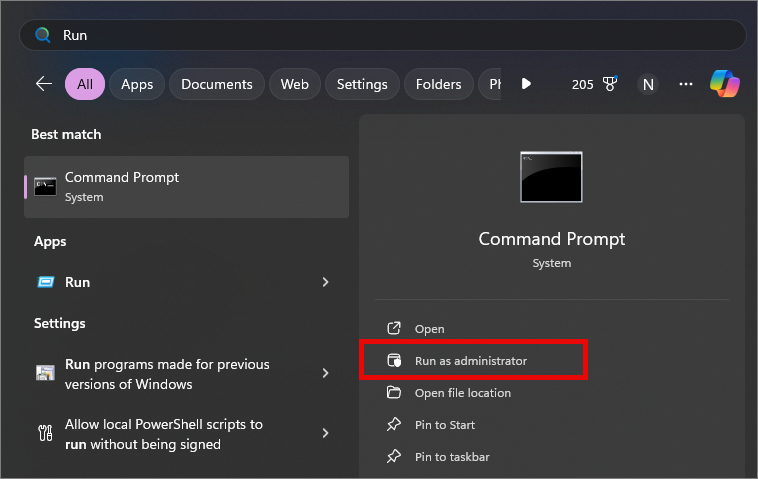Switch to the Documents filter tab
The width and height of the screenshot is (758, 479).
click(217, 84)
